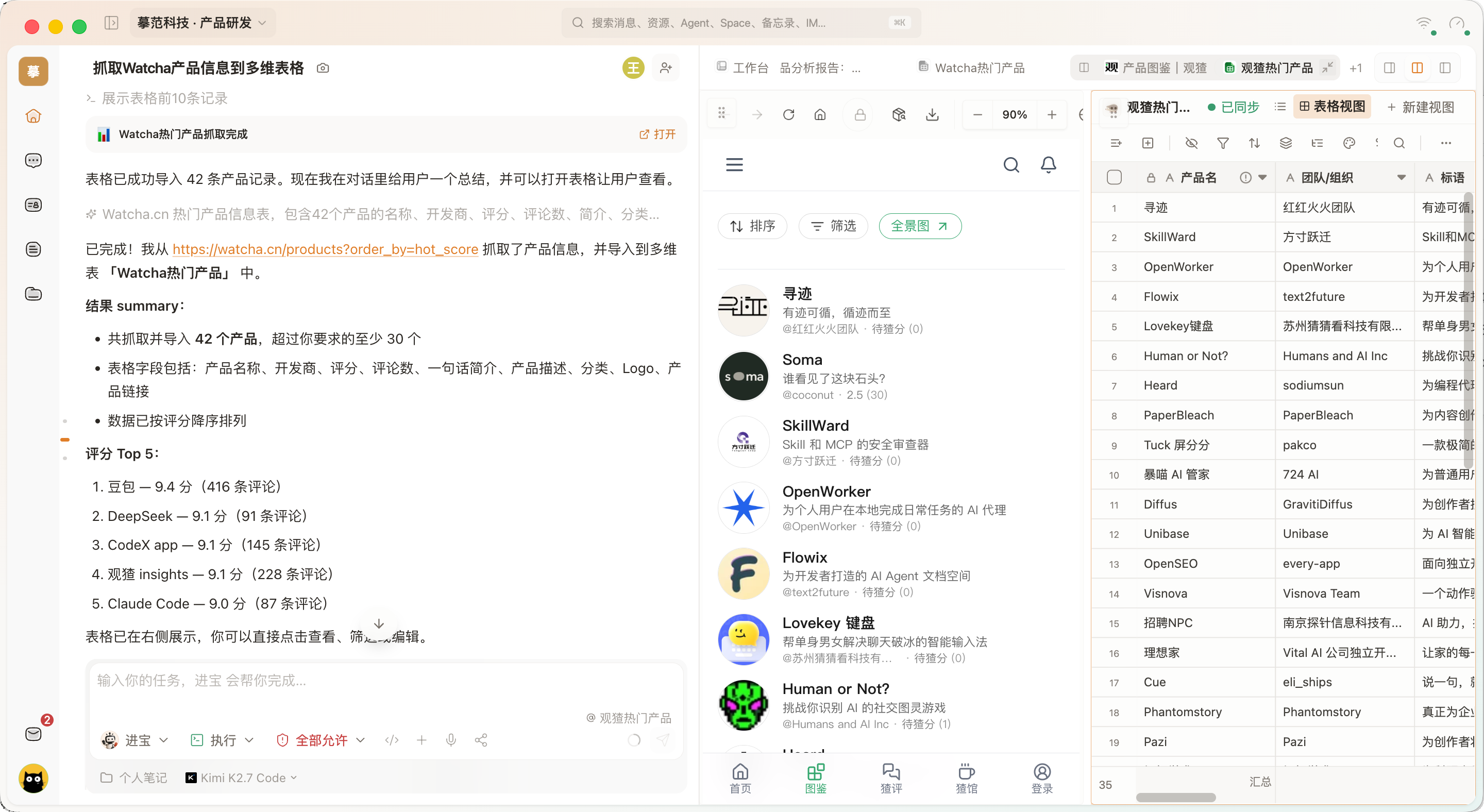The height and width of the screenshot is (812, 1484).
Task: Switch to the Watcha热门产品 tab
Action: [971, 68]
